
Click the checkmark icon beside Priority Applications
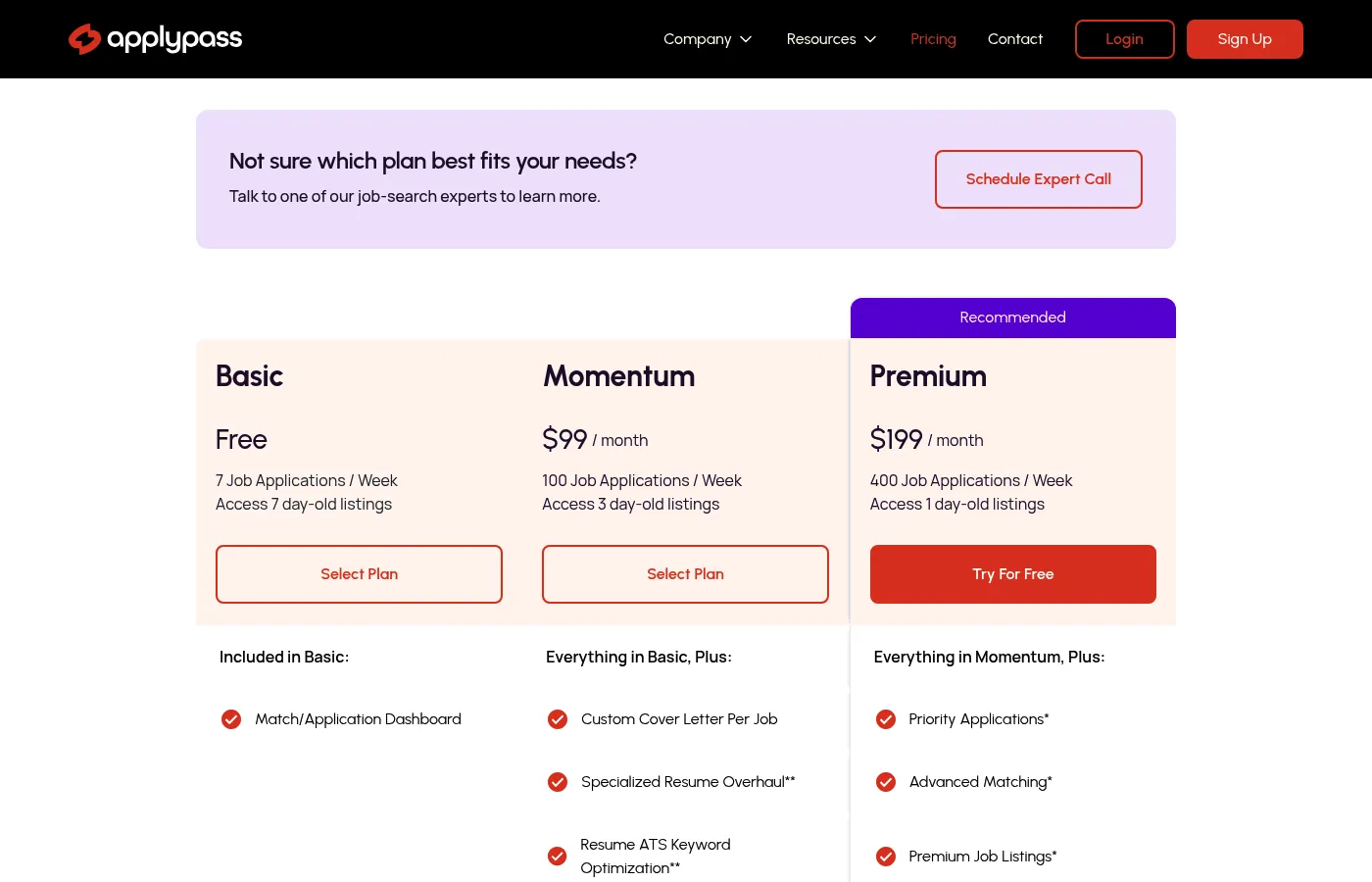click(886, 719)
